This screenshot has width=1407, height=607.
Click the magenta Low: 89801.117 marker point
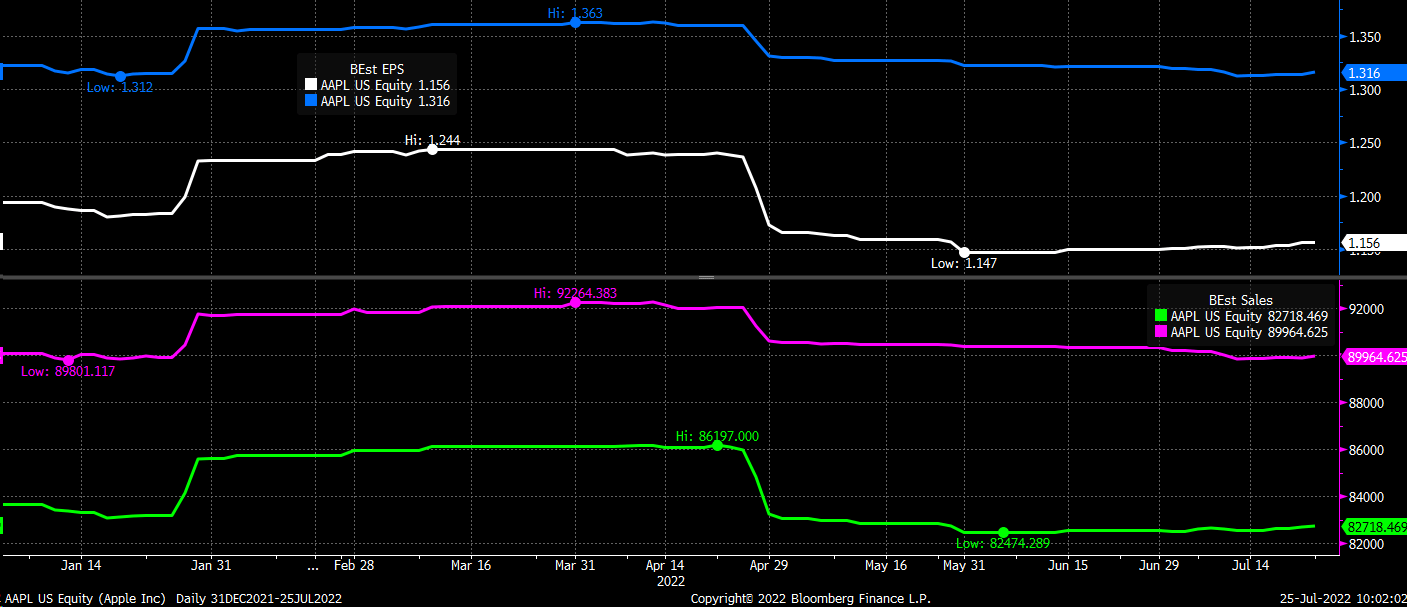pos(69,360)
